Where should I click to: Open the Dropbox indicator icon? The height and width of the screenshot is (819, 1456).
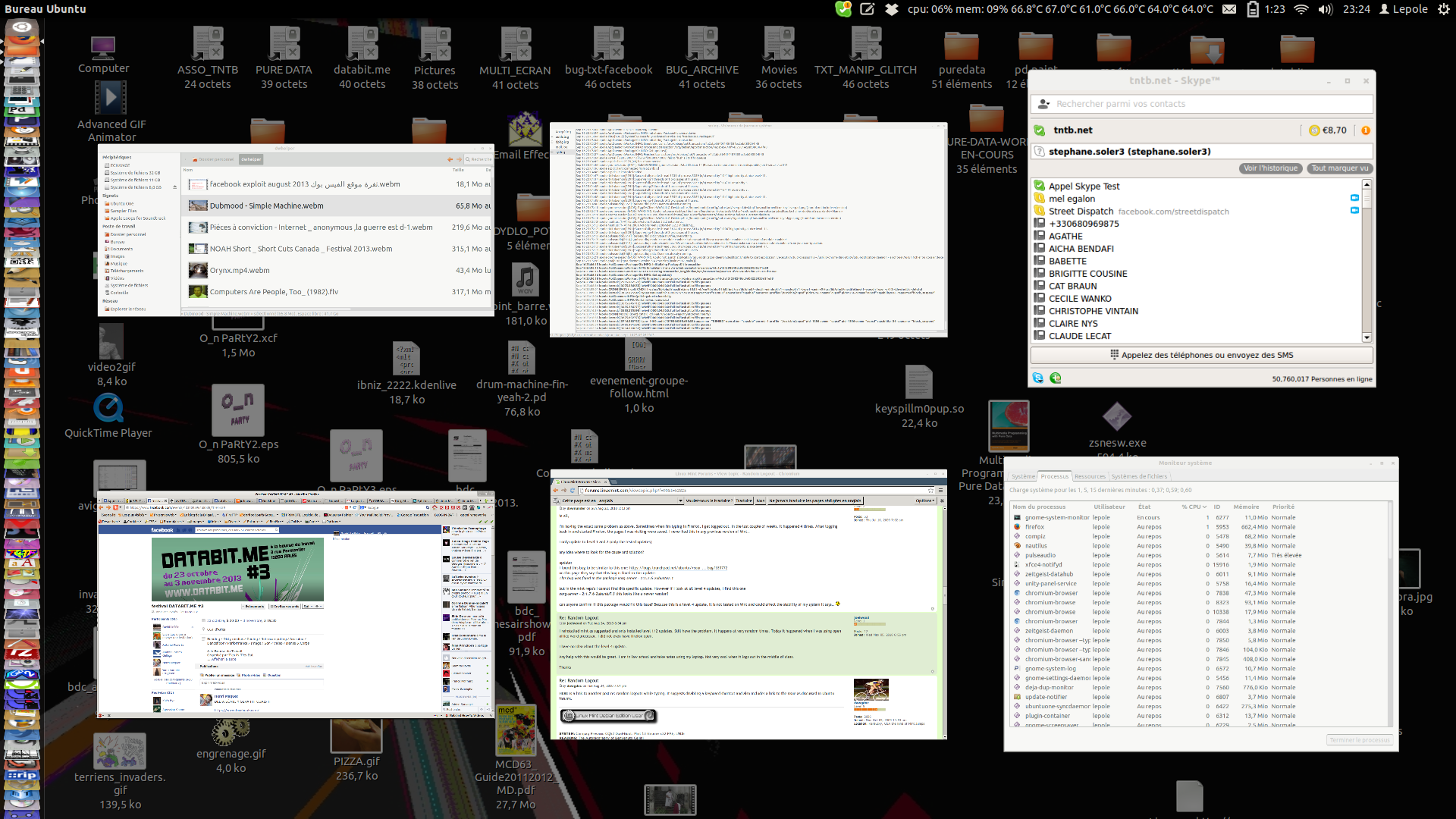pos(892,9)
